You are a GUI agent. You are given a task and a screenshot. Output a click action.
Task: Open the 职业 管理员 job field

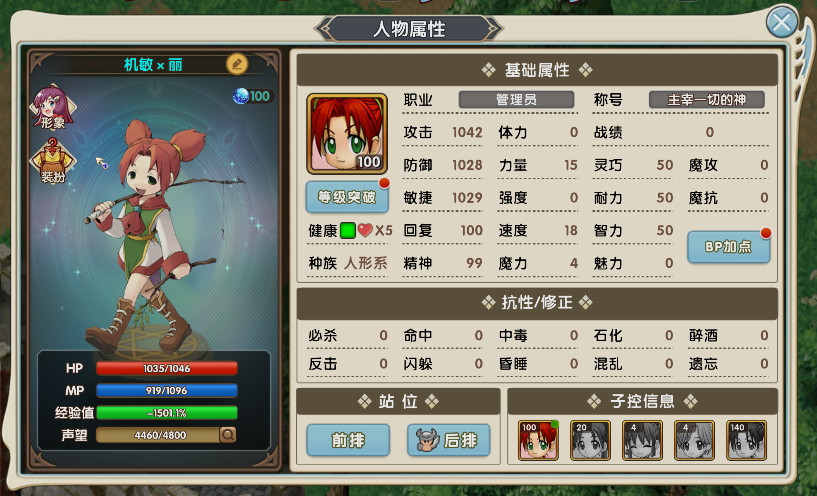point(516,100)
